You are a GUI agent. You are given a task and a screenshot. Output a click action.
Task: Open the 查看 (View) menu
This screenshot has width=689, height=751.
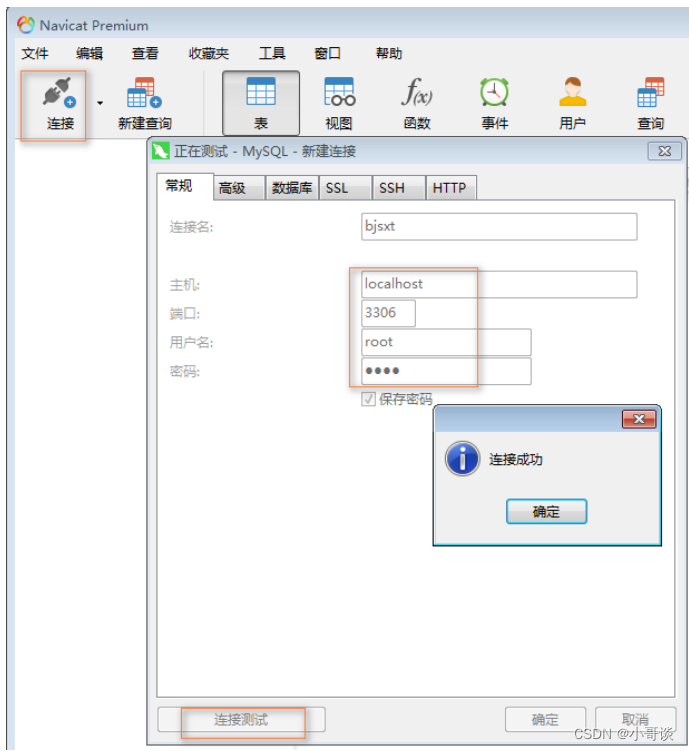145,53
